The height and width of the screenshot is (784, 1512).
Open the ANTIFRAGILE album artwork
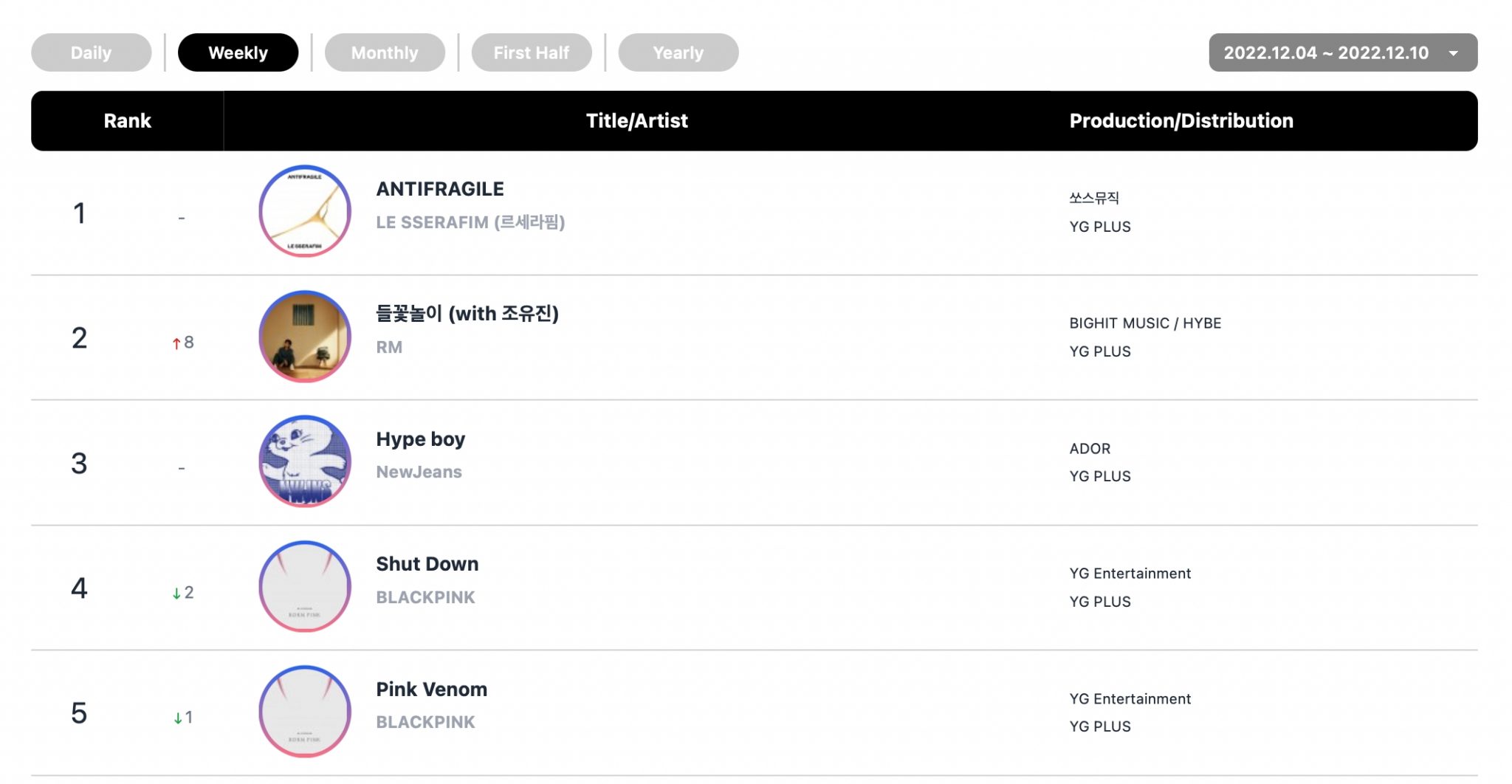303,211
